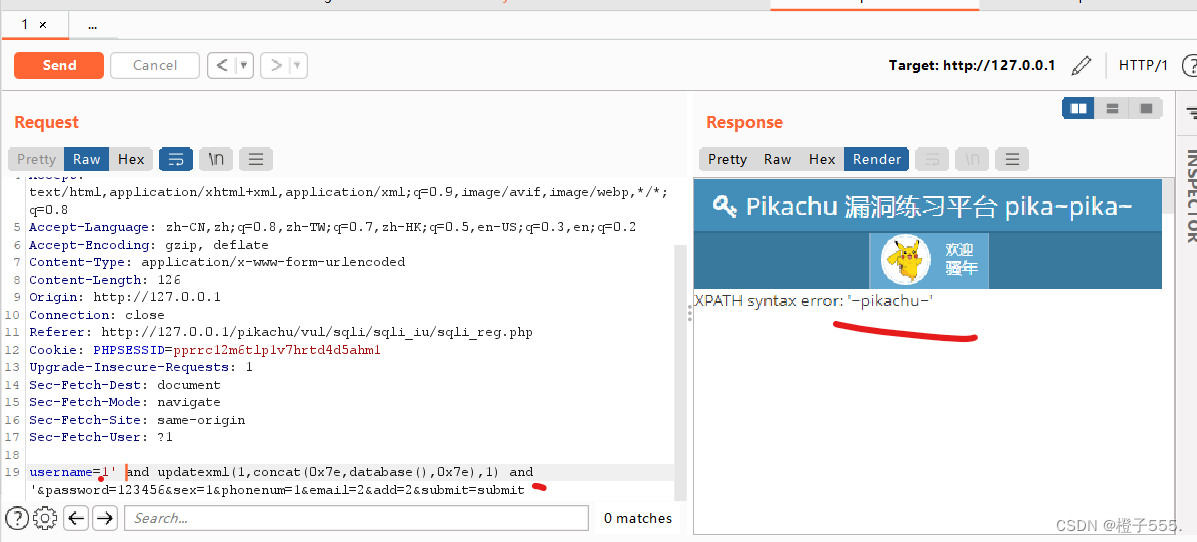The height and width of the screenshot is (542, 1197).
Task: Open help icon next to HTTP/1
Action: click(1189, 66)
